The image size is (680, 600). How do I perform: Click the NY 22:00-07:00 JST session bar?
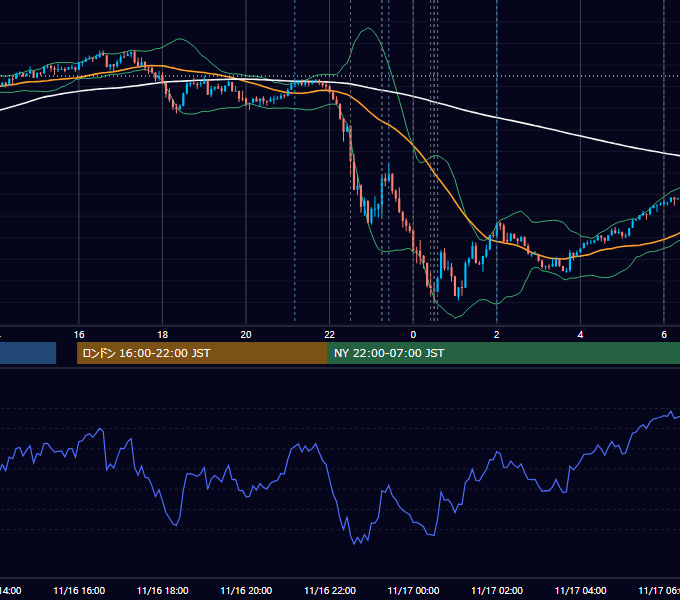coord(503,353)
